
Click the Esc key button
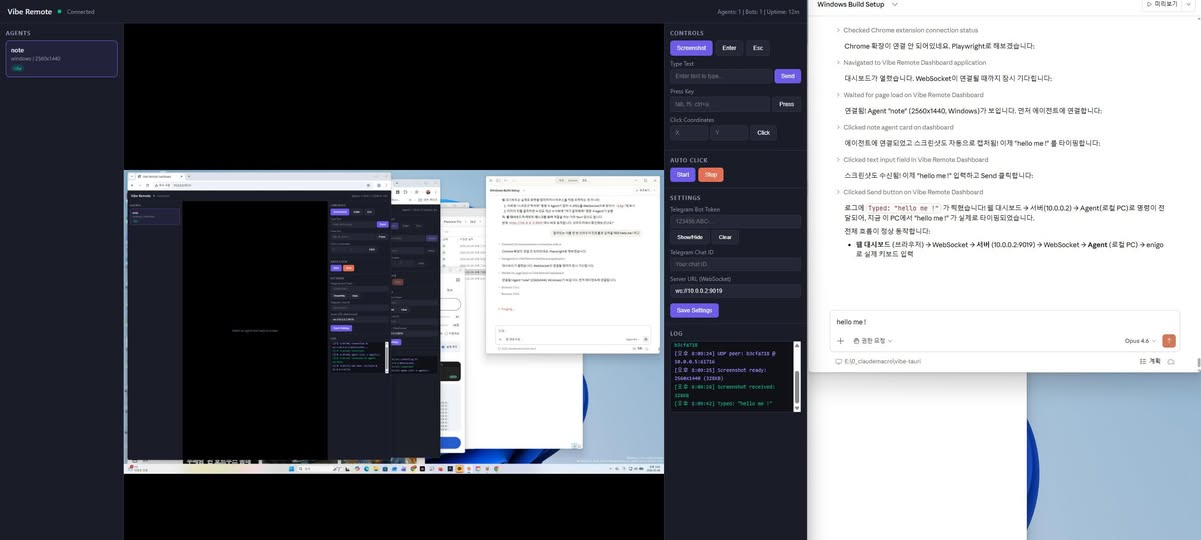[758, 48]
